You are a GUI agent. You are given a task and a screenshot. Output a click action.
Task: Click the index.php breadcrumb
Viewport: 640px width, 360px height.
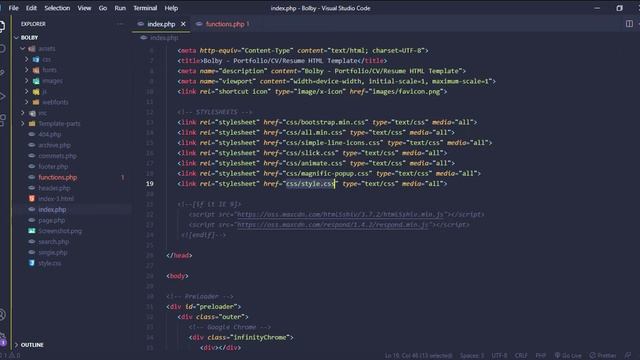164,38
